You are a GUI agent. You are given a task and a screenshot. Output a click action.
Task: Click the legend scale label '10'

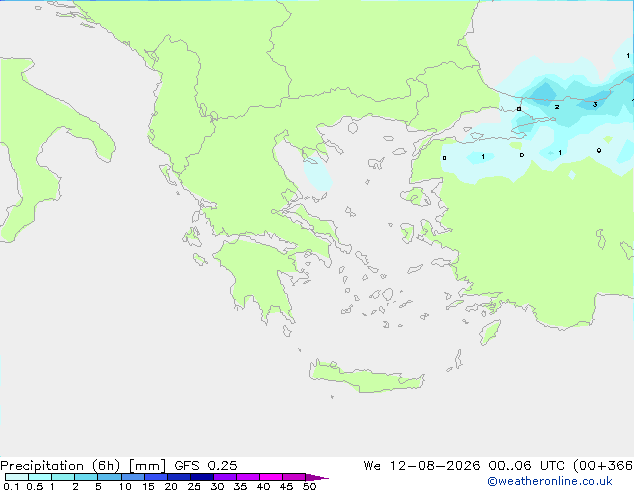click(125, 486)
